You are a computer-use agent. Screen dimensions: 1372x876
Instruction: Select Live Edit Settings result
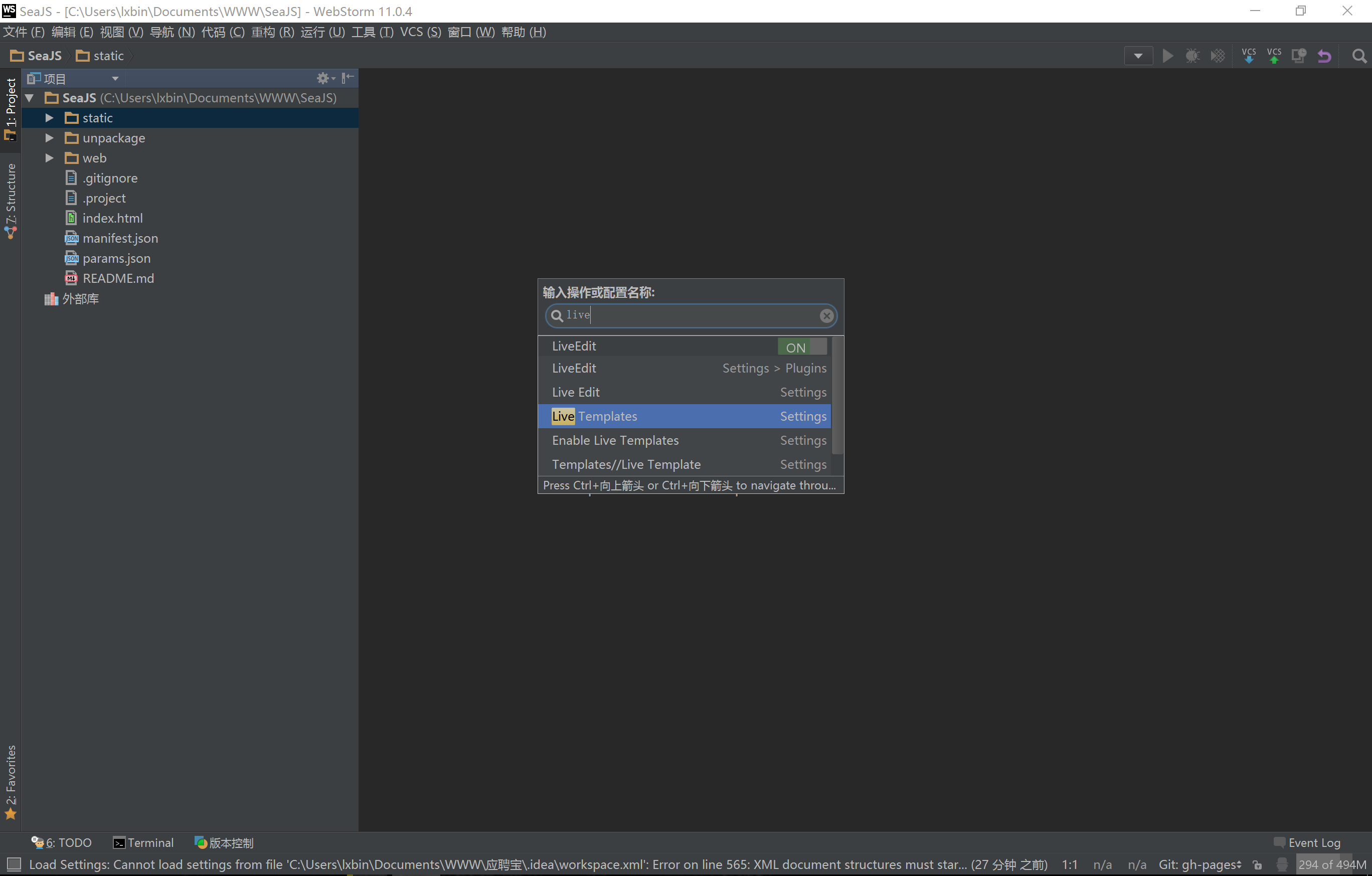(x=684, y=392)
